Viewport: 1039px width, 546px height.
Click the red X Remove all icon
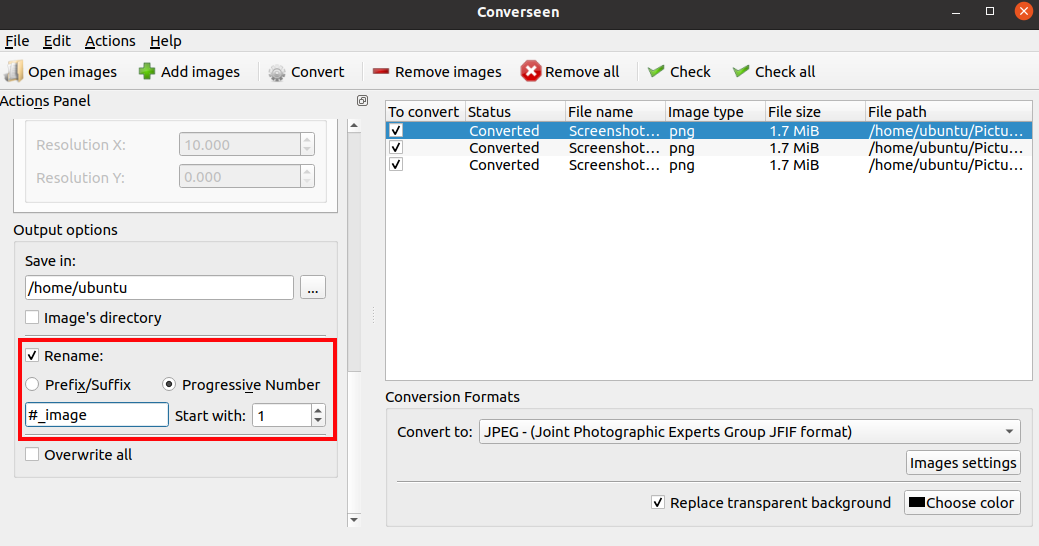coord(530,71)
